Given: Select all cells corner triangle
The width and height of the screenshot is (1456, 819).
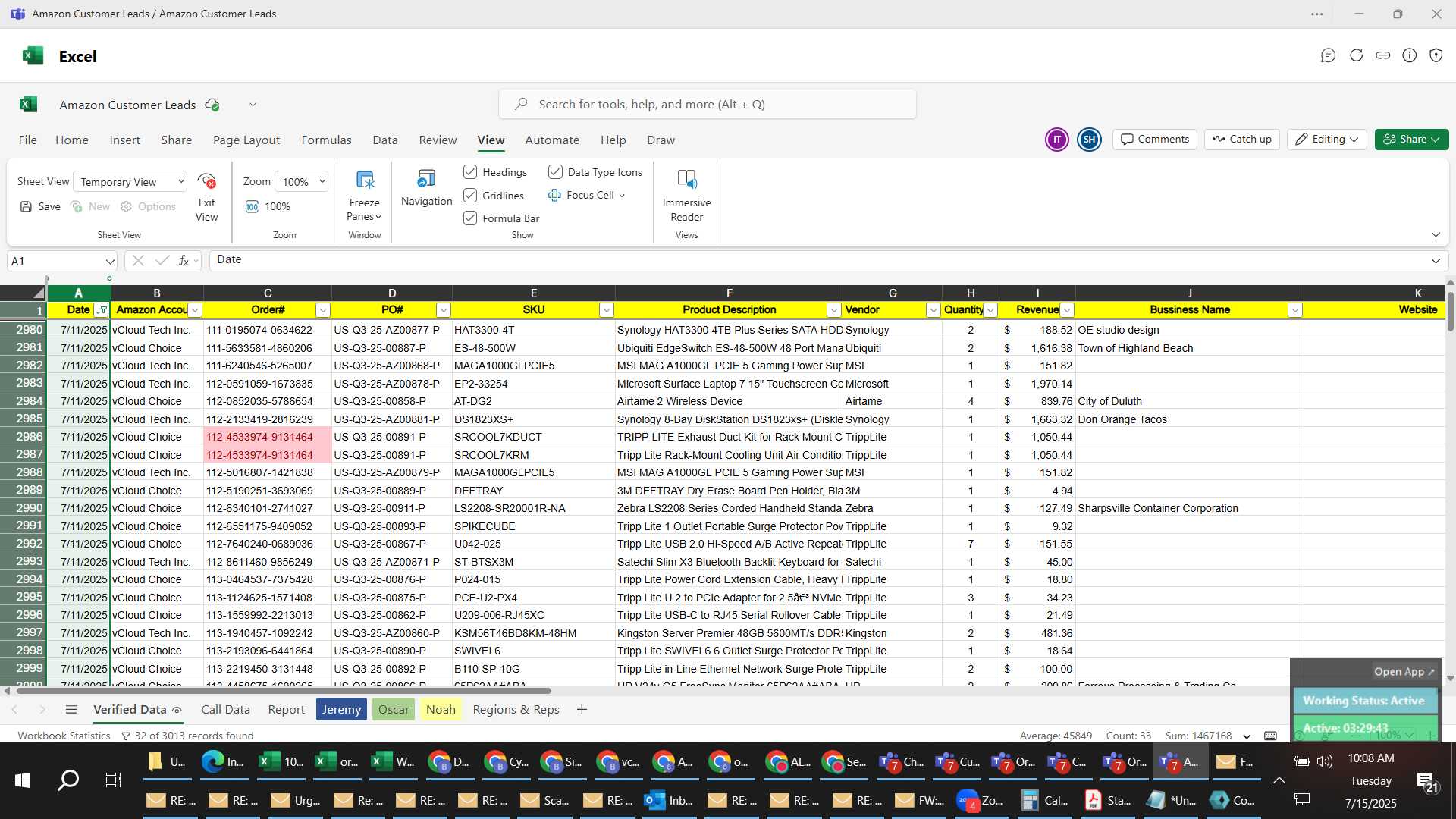Looking at the screenshot, I should tap(38, 293).
